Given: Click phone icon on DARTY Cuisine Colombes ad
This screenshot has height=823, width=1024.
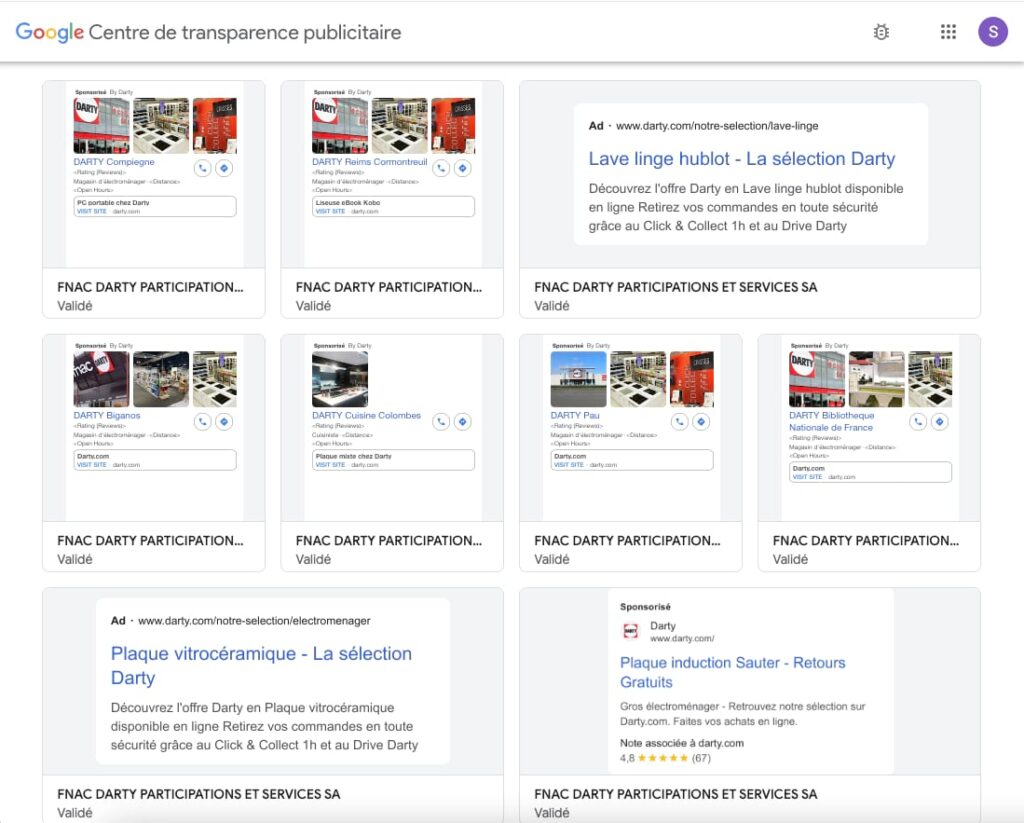Looking at the screenshot, I should pyautogui.click(x=441, y=422).
